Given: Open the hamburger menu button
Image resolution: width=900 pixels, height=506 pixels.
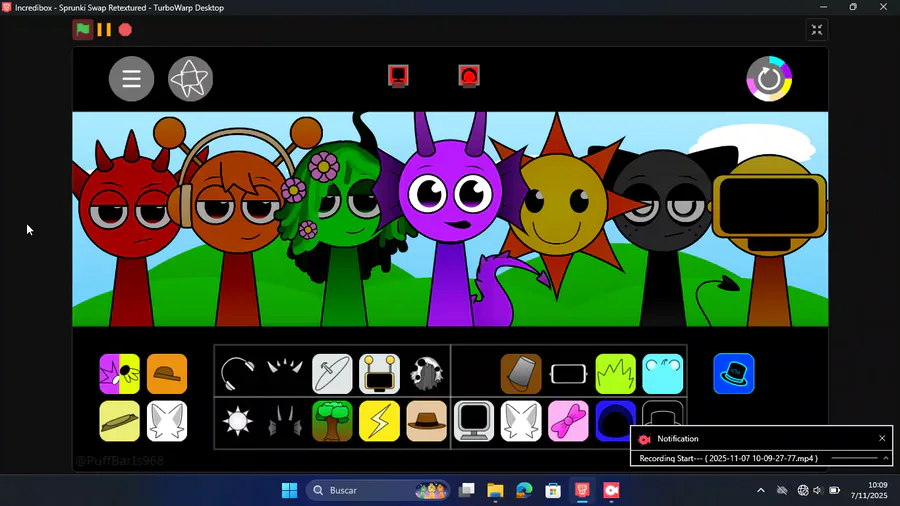Looking at the screenshot, I should coord(131,79).
